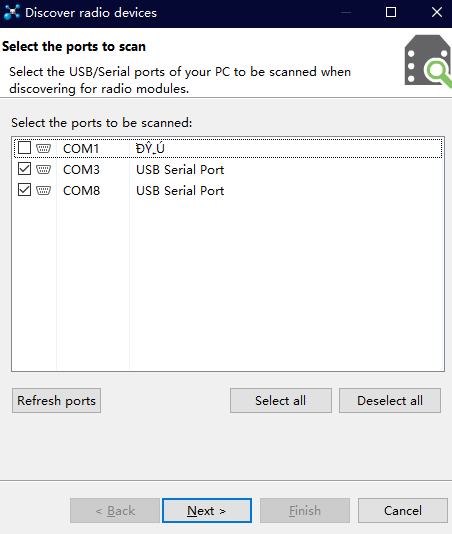Cancel the discover devices wizard

coord(403,511)
